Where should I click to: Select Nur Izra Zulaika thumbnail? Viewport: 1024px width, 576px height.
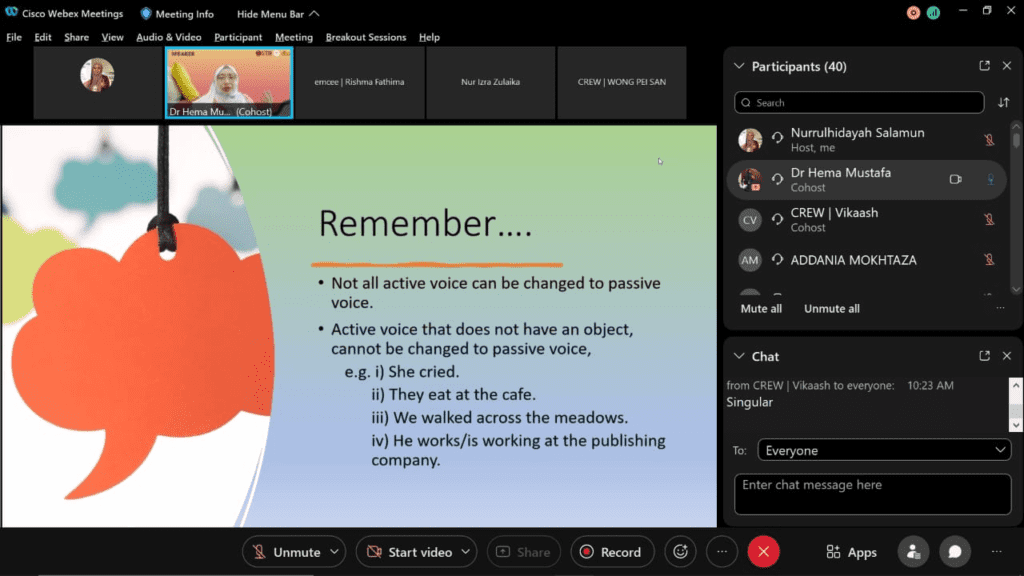(490, 82)
